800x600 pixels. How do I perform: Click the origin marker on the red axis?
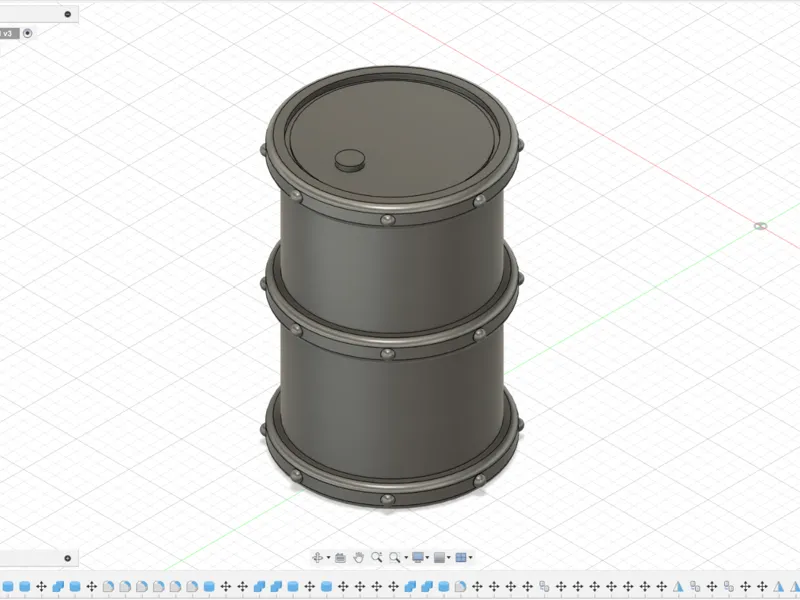(x=760, y=226)
